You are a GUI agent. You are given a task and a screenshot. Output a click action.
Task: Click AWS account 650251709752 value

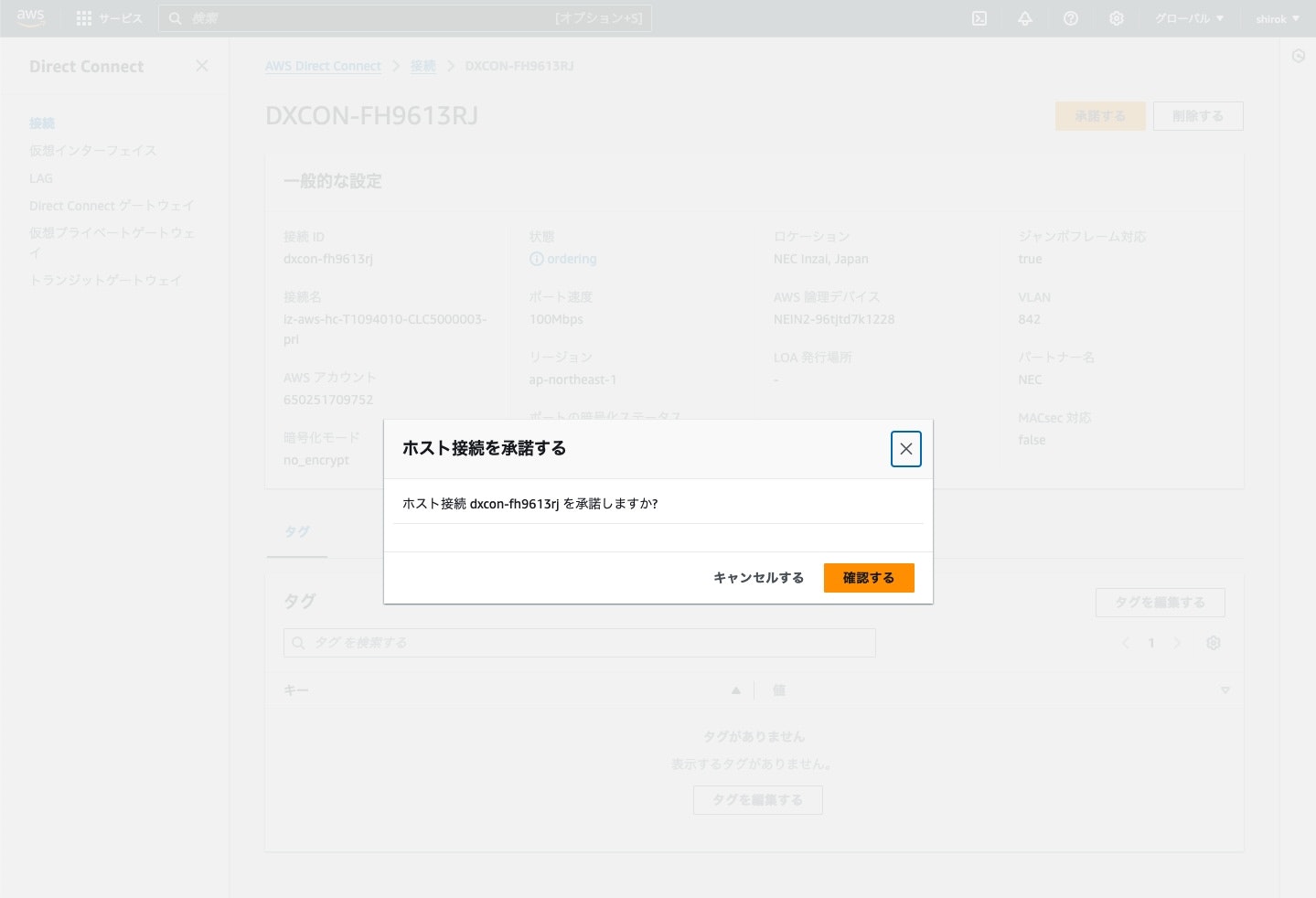pyautogui.click(x=328, y=400)
